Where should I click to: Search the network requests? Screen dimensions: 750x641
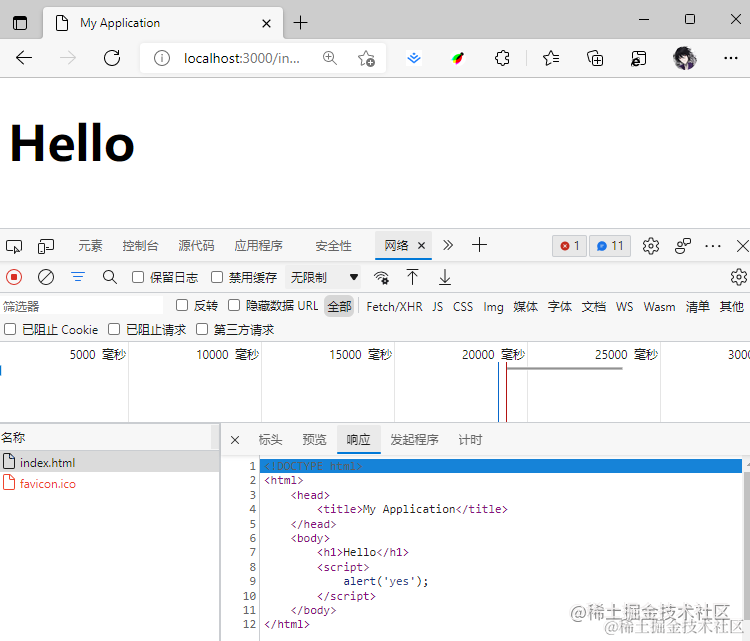(x=110, y=277)
